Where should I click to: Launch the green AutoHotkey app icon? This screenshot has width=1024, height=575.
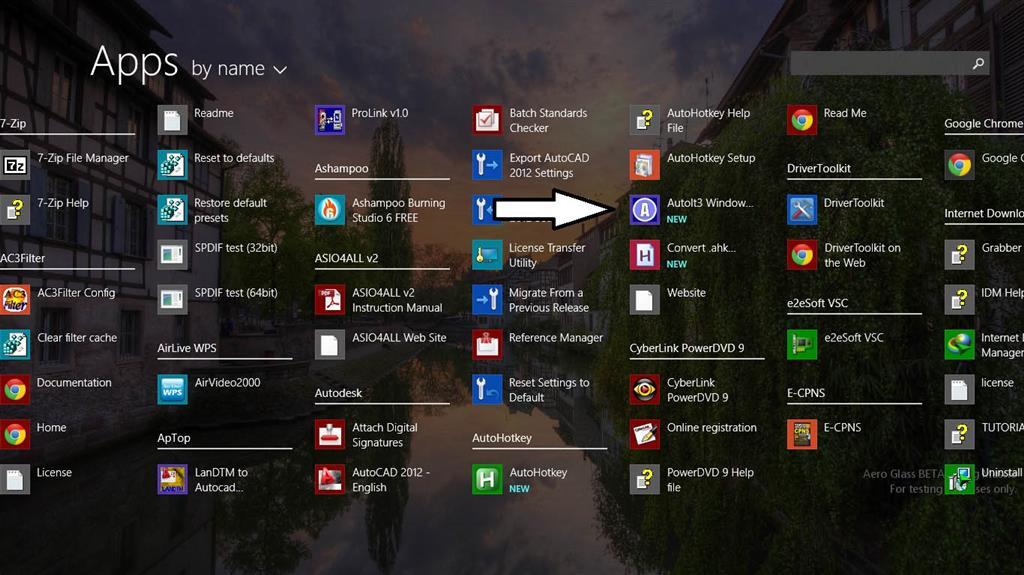click(487, 480)
